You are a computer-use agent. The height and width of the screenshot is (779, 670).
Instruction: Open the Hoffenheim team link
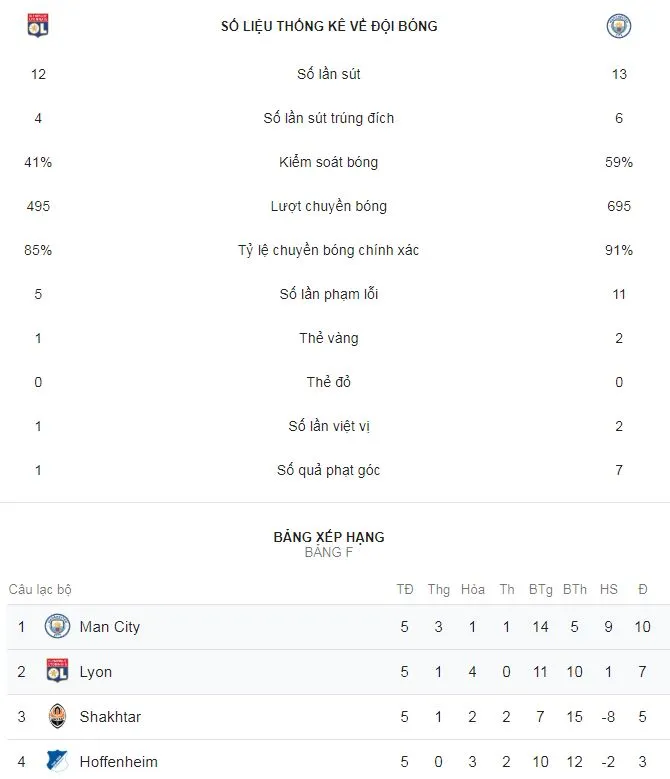coord(118,762)
